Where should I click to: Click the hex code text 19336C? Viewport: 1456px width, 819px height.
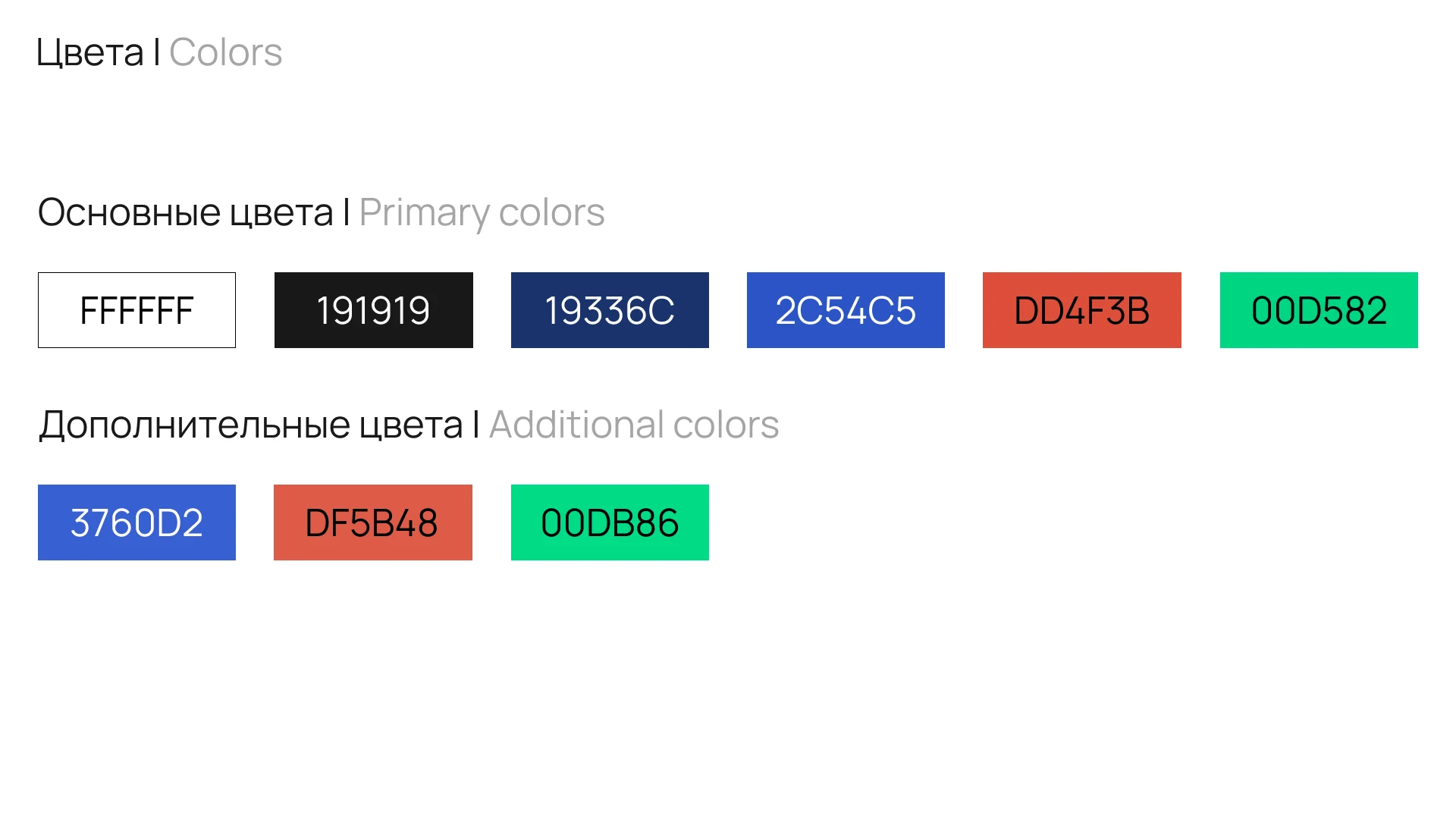click(x=610, y=310)
